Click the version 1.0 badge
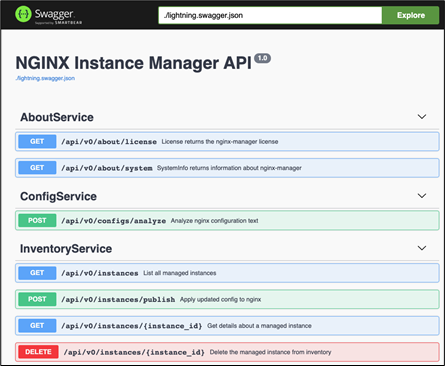The width and height of the screenshot is (445, 366). click(x=262, y=58)
